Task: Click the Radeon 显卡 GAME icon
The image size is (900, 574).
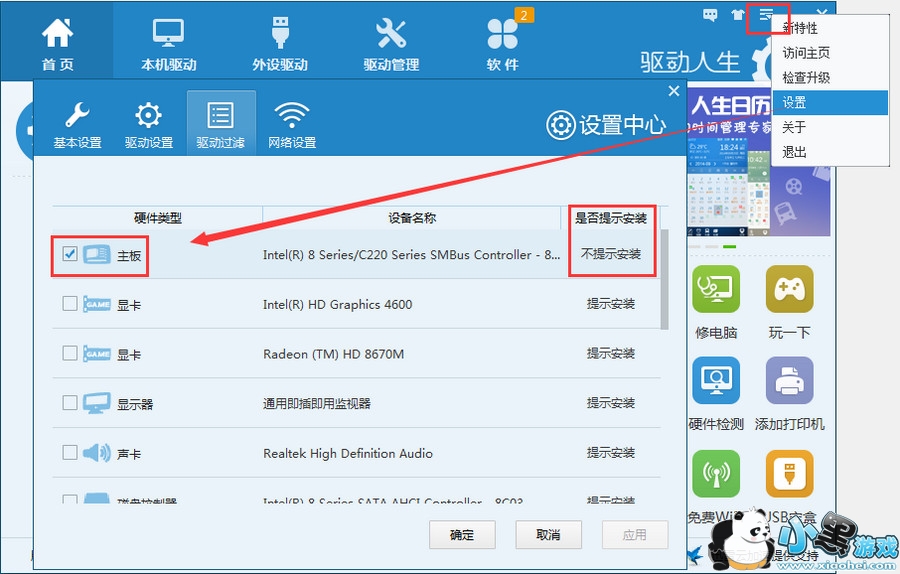Action: 97,354
